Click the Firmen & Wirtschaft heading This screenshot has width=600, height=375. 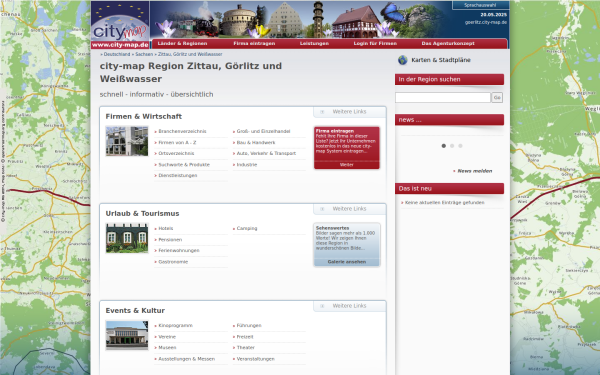[x=143, y=116]
